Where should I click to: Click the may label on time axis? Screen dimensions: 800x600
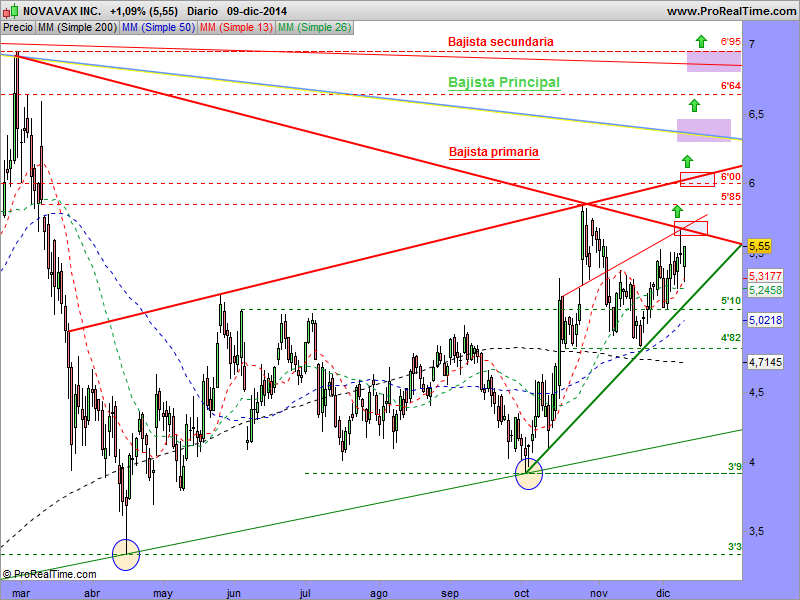pos(163,593)
